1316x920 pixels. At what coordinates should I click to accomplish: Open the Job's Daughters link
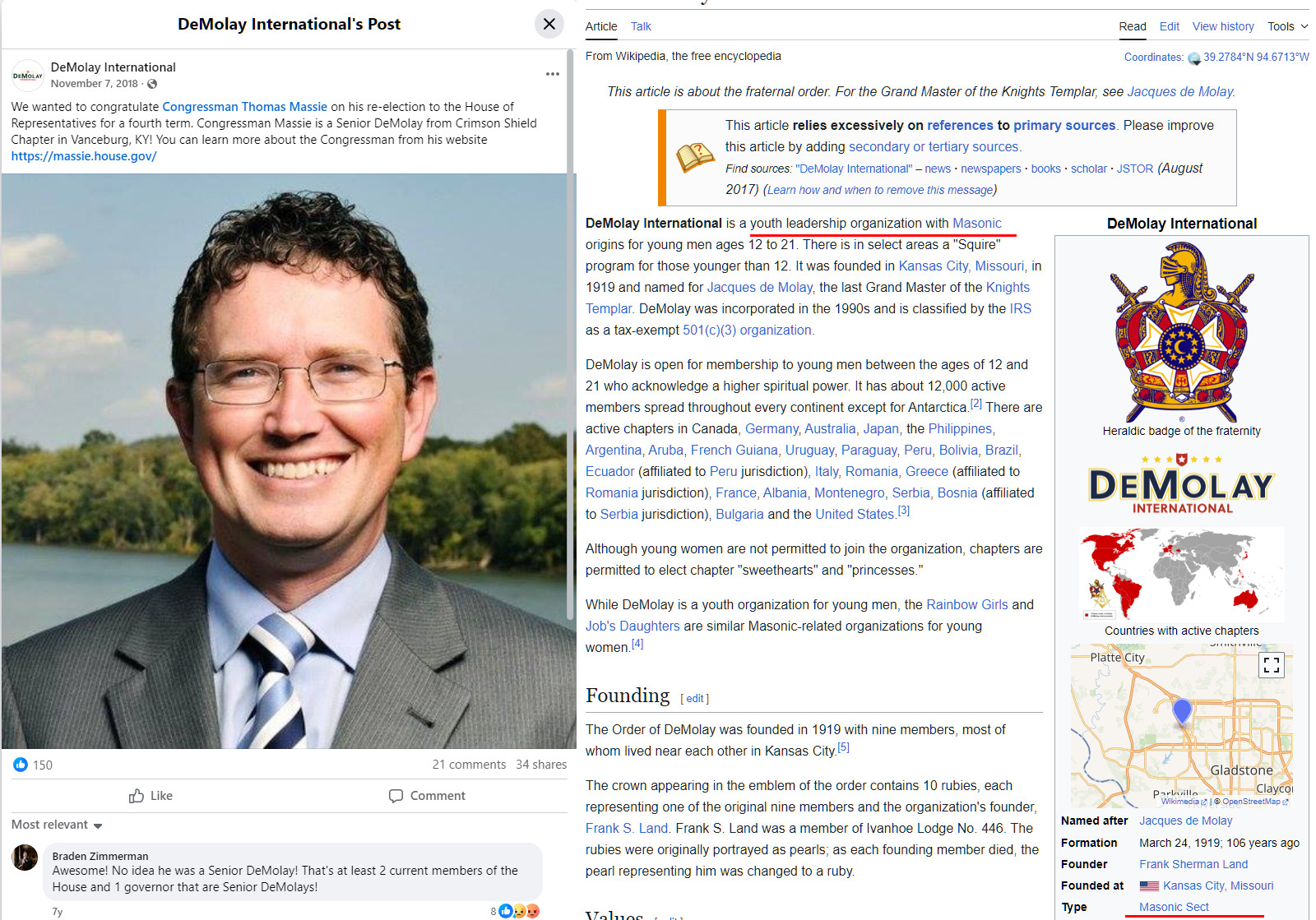click(x=633, y=626)
